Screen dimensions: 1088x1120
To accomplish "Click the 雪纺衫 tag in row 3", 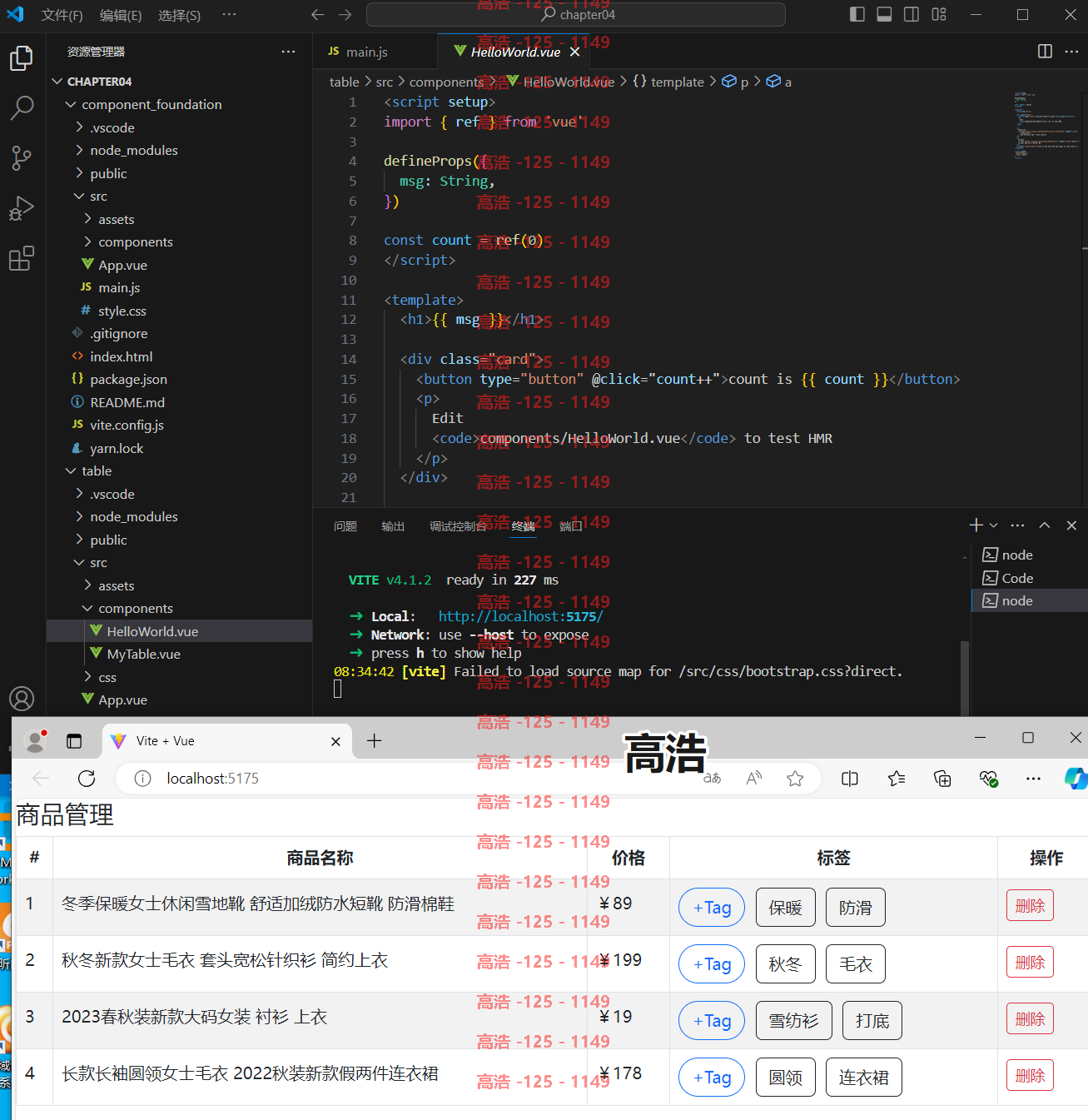I will point(794,1021).
